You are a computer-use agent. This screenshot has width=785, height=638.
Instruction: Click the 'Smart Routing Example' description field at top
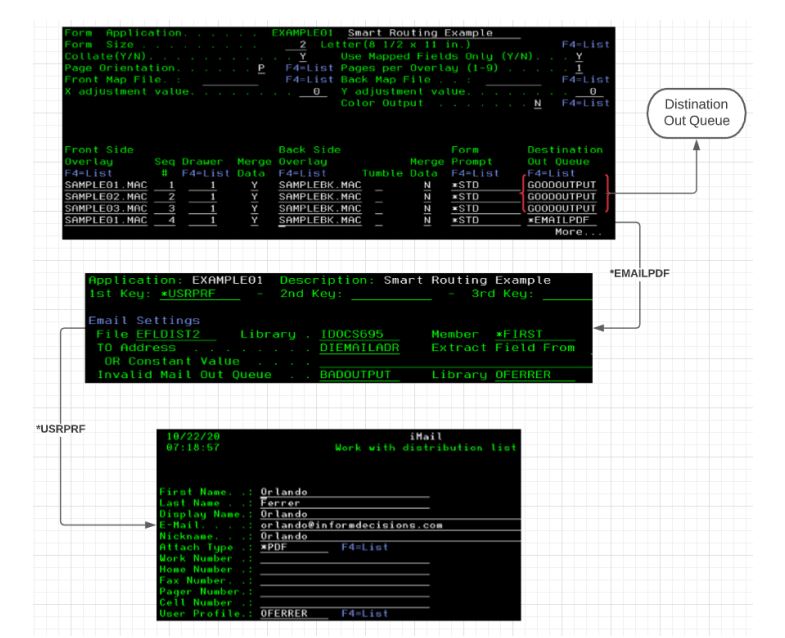pyautogui.click(x=434, y=33)
